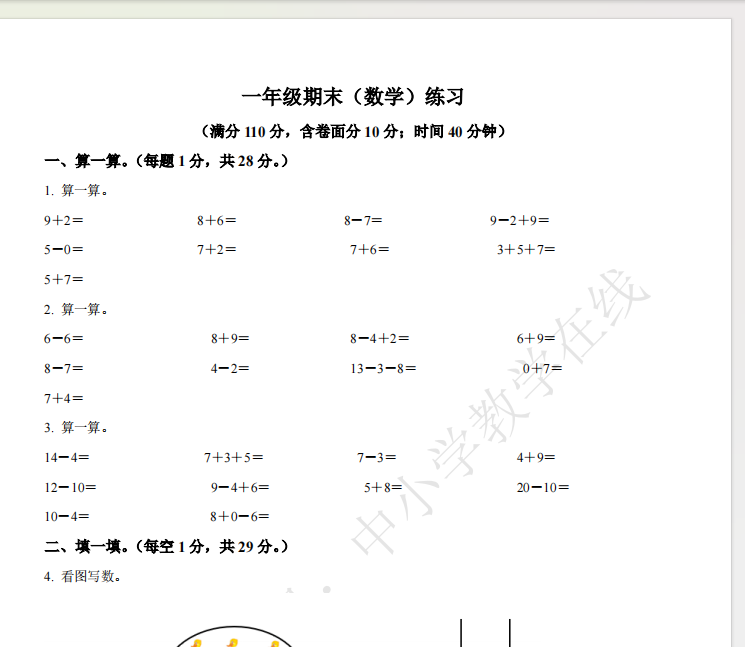The image size is (745, 647).
Task: Click the equation 3+5+7=
Action: point(526,249)
